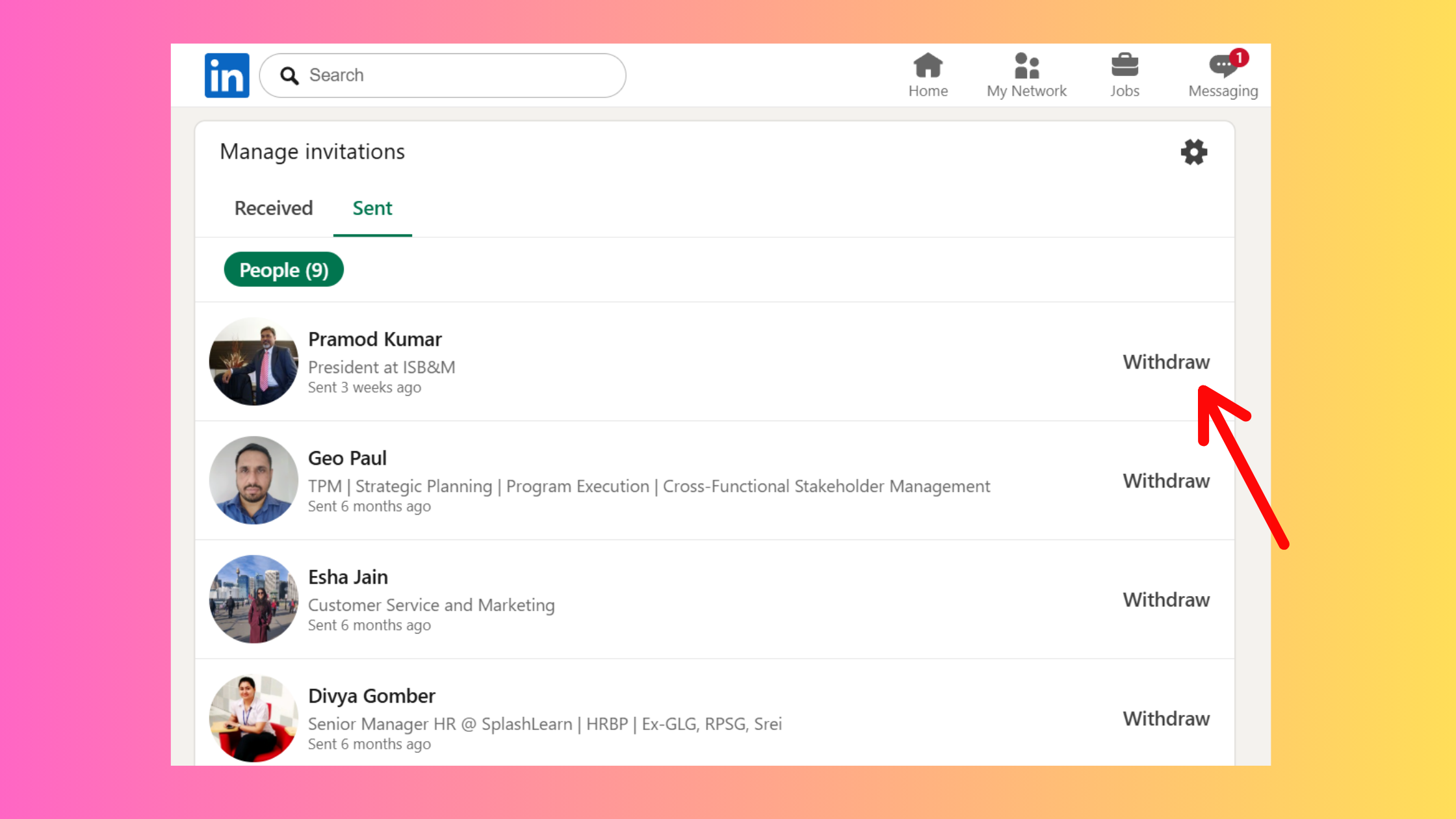Image resolution: width=1456 pixels, height=819 pixels.
Task: Click 'Sent 6 months ago' under Esha Jain
Action: pyautogui.click(x=369, y=625)
